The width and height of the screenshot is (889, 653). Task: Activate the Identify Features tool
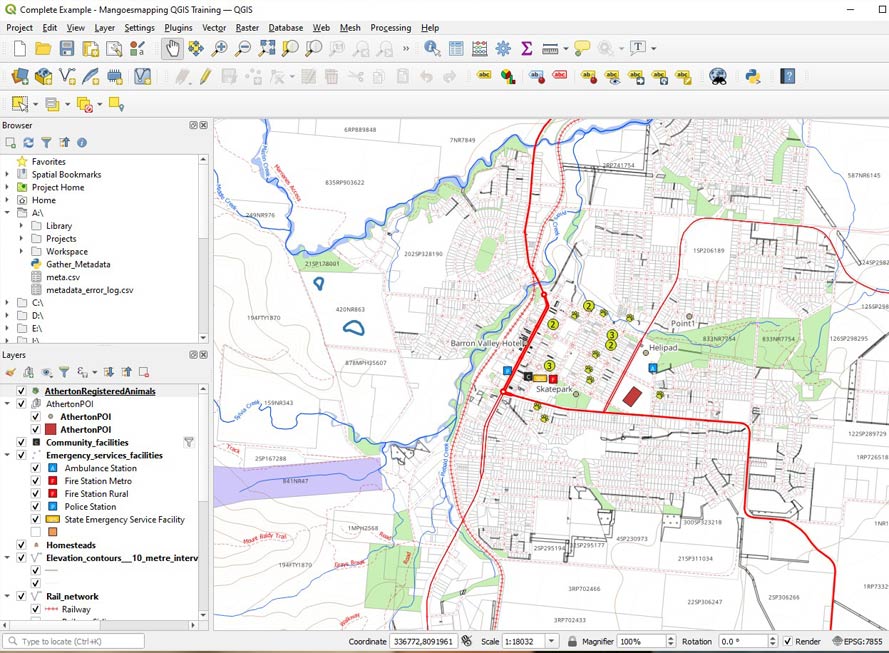coord(432,49)
